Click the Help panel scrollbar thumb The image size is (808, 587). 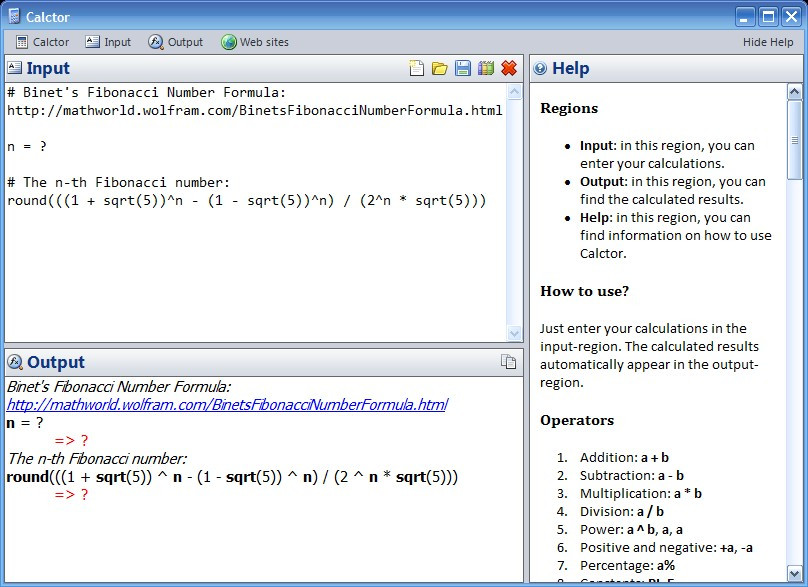[795, 140]
